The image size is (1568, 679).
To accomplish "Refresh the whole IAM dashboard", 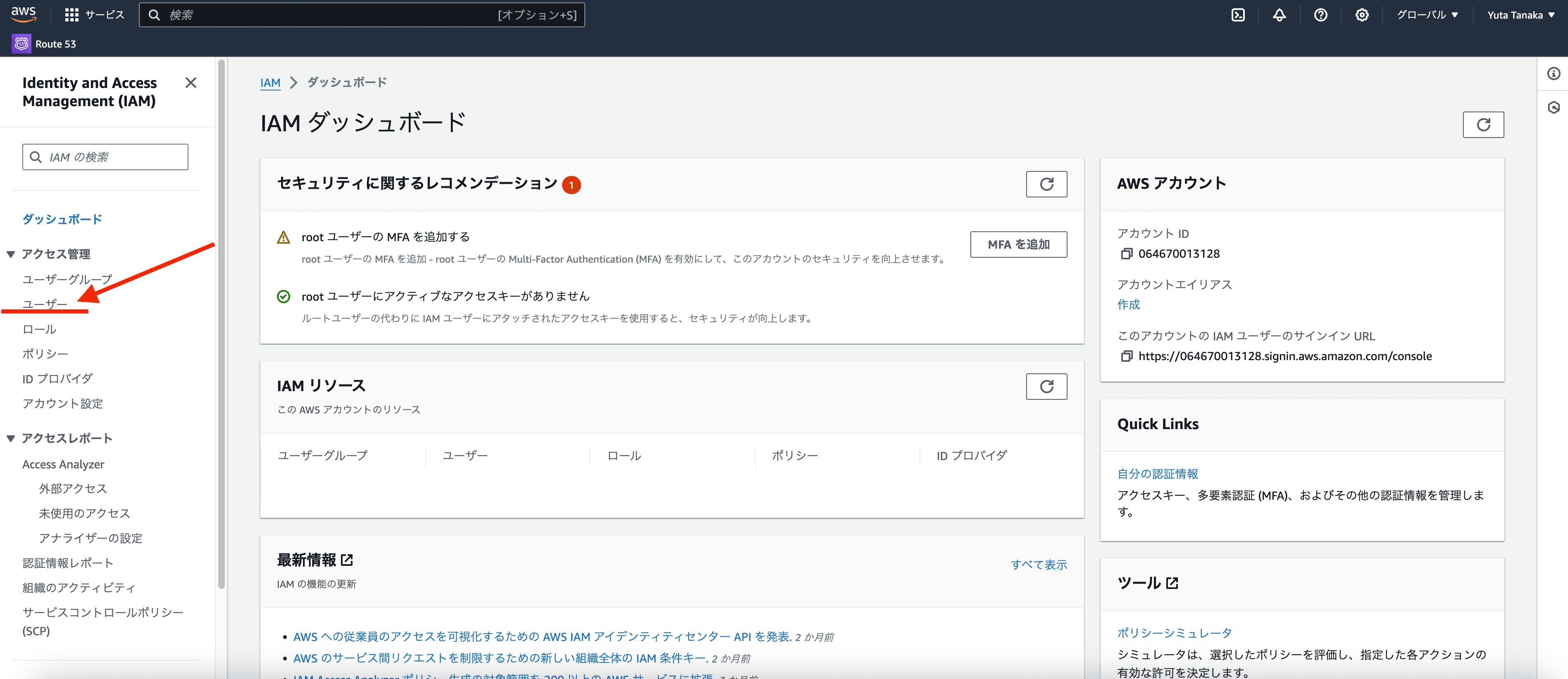I will coord(1483,125).
